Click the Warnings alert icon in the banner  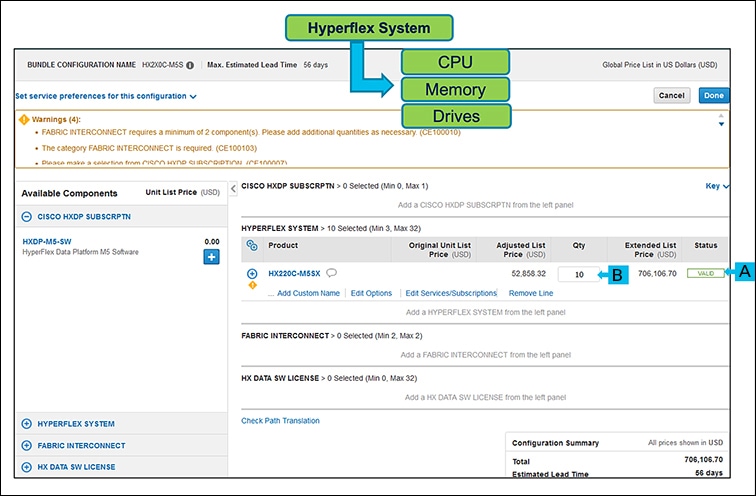coord(24,119)
